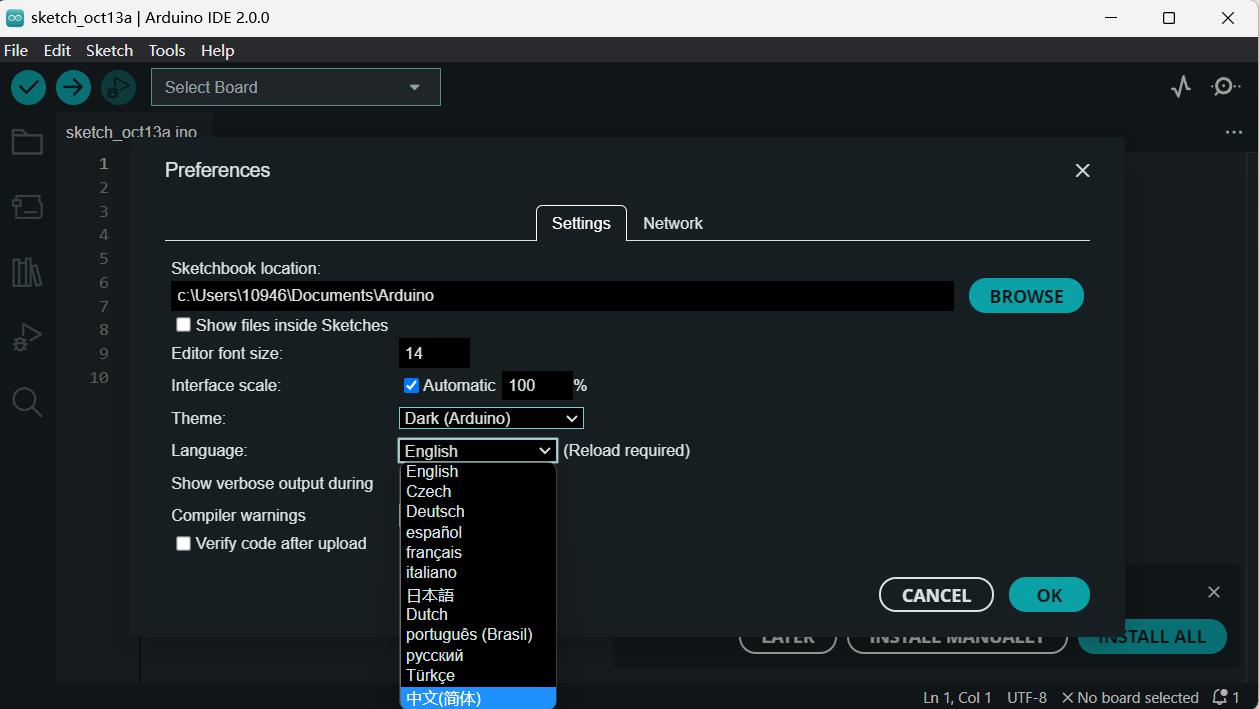1259x709 pixels.
Task: Click the Verify checkmark icon
Action: 28,87
